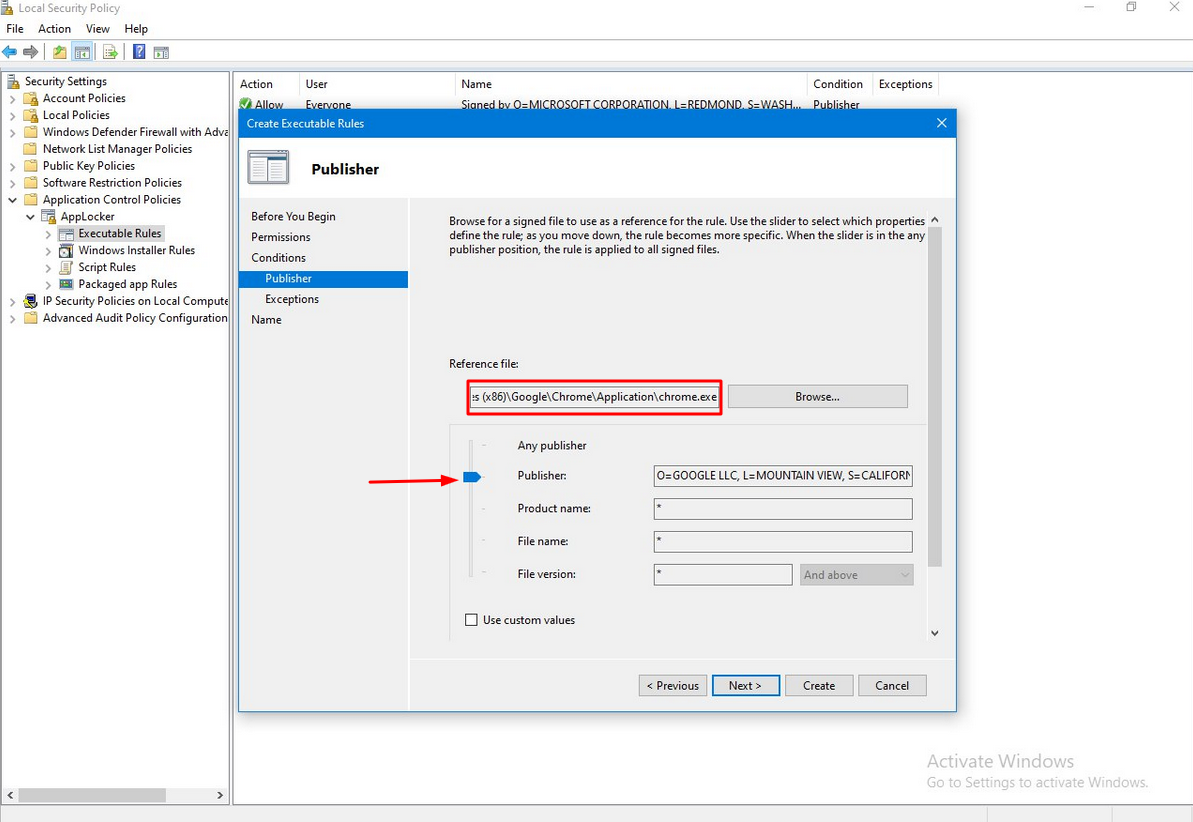This screenshot has height=822, width=1193.
Task: Enable the Use custom values checkbox
Action: tap(472, 620)
